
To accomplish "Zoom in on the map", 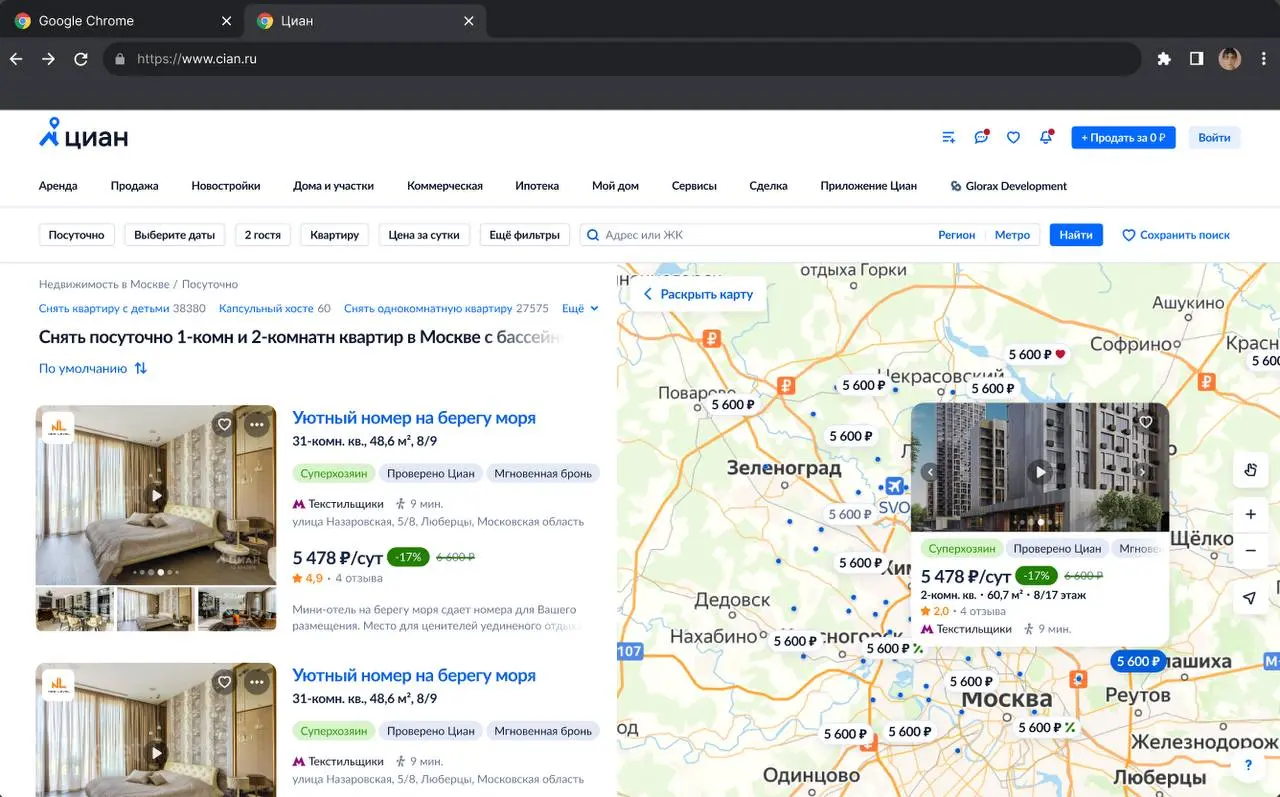I will coord(1250,515).
